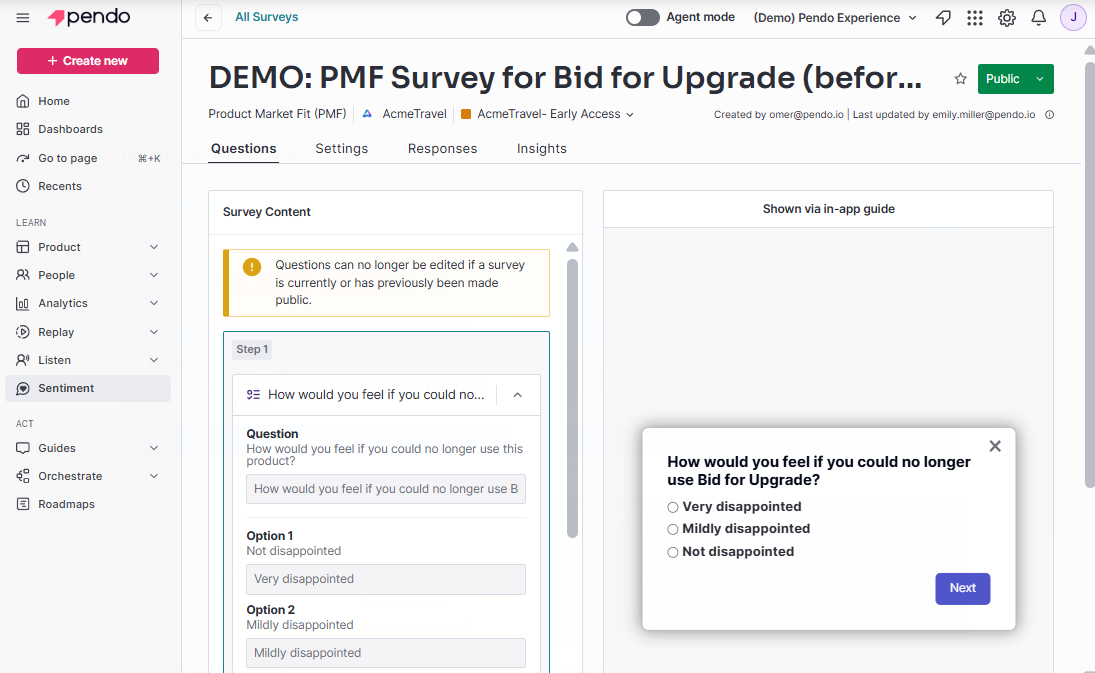The width and height of the screenshot is (1095, 673).
Task: Select Mildly disappointed radio option
Action: pos(673,529)
